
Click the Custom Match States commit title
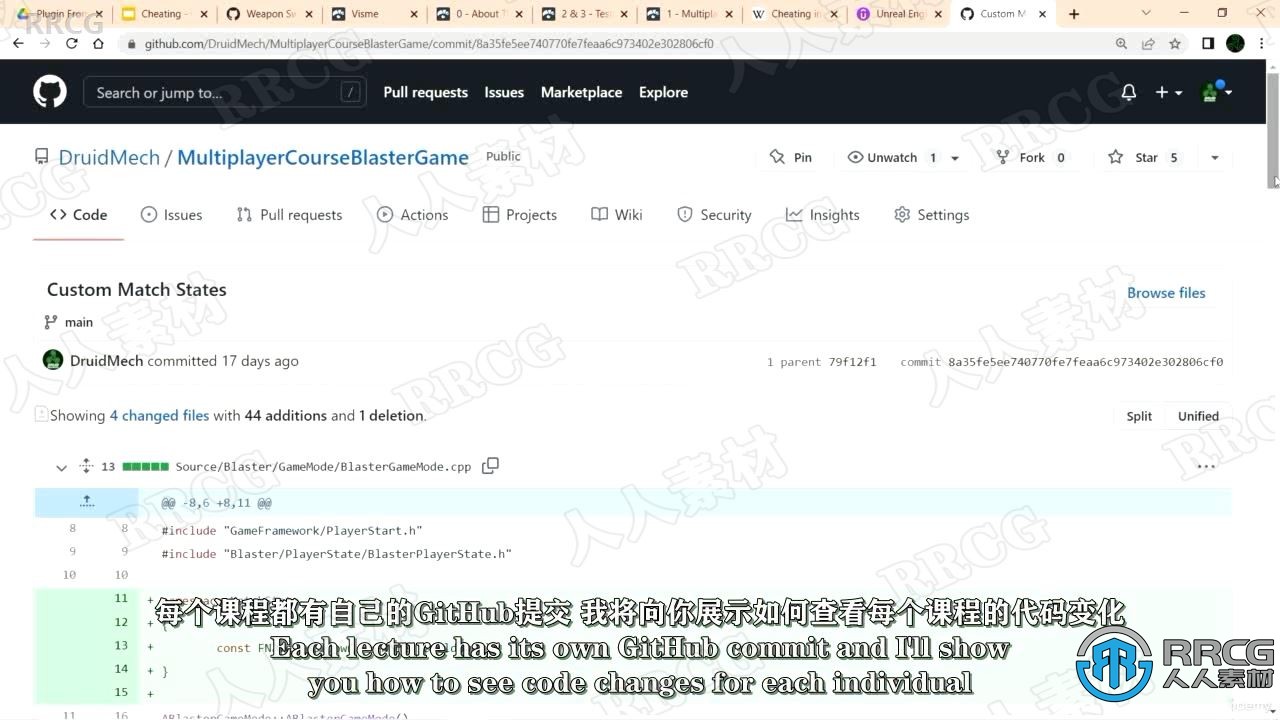pos(137,289)
